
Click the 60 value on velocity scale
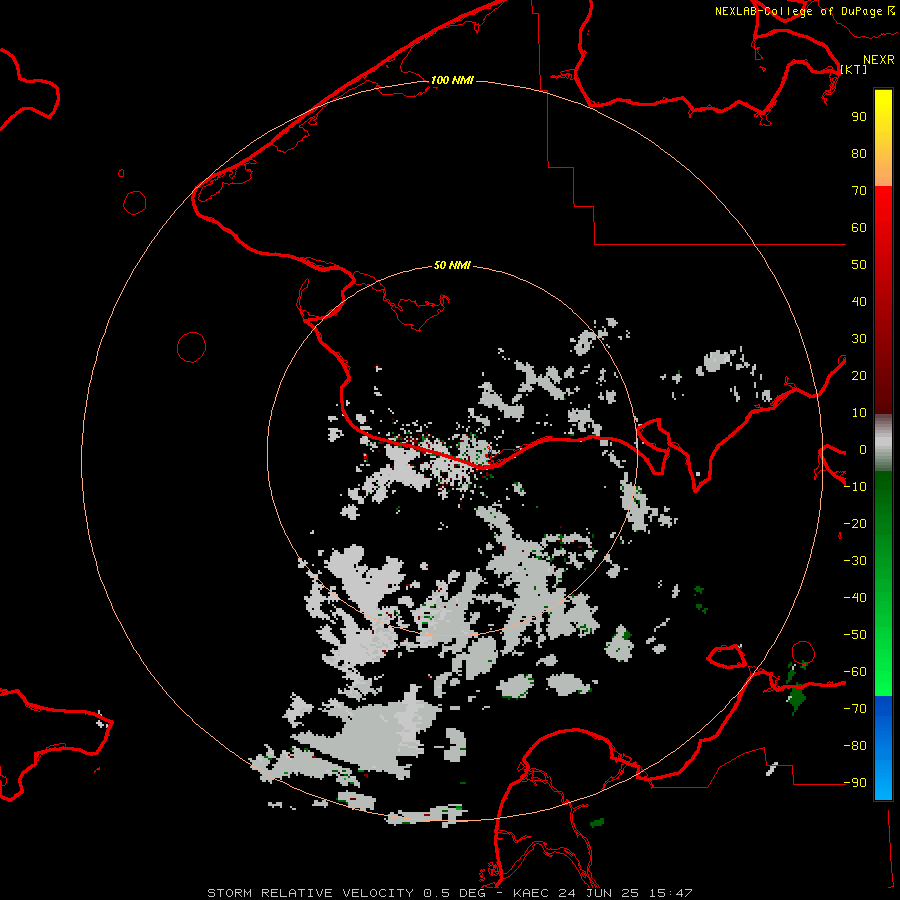coord(859,228)
